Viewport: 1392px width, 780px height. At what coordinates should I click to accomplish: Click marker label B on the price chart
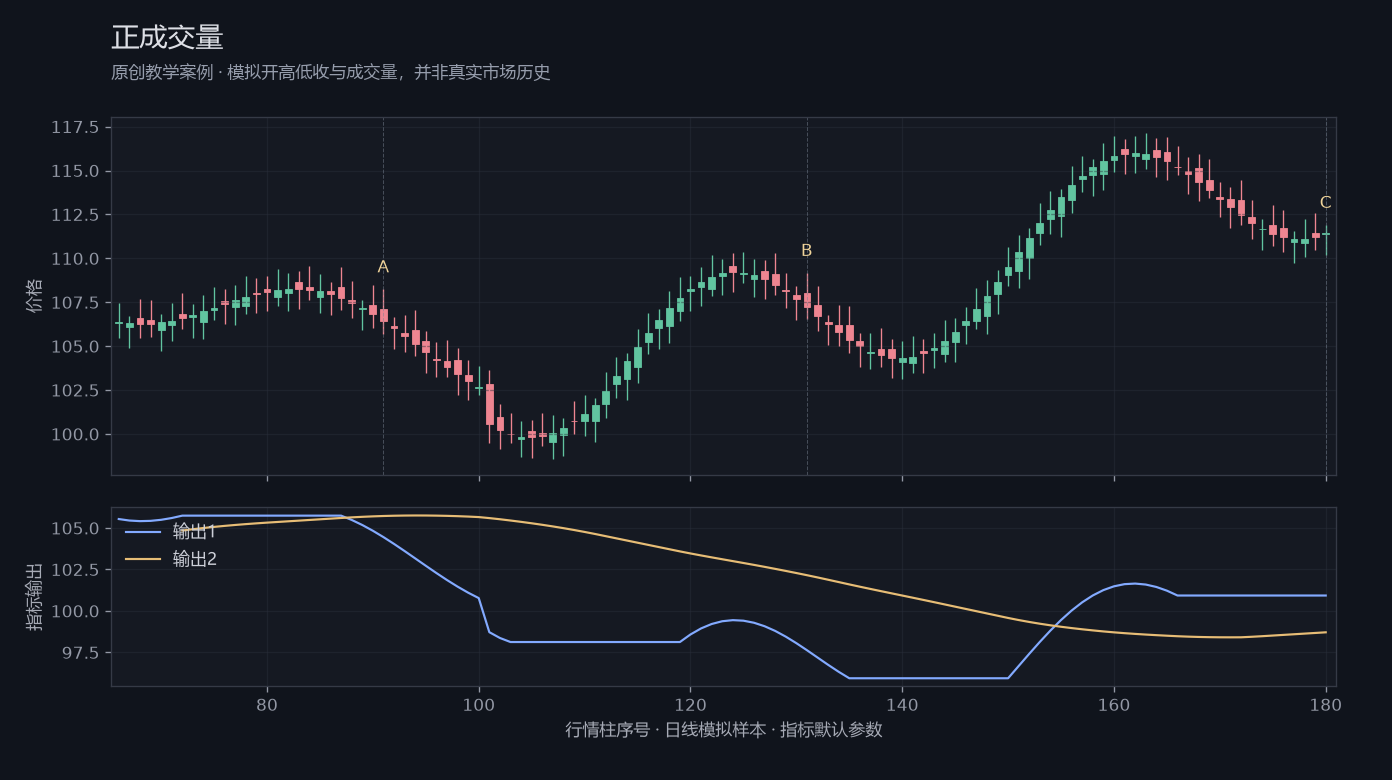(x=807, y=251)
